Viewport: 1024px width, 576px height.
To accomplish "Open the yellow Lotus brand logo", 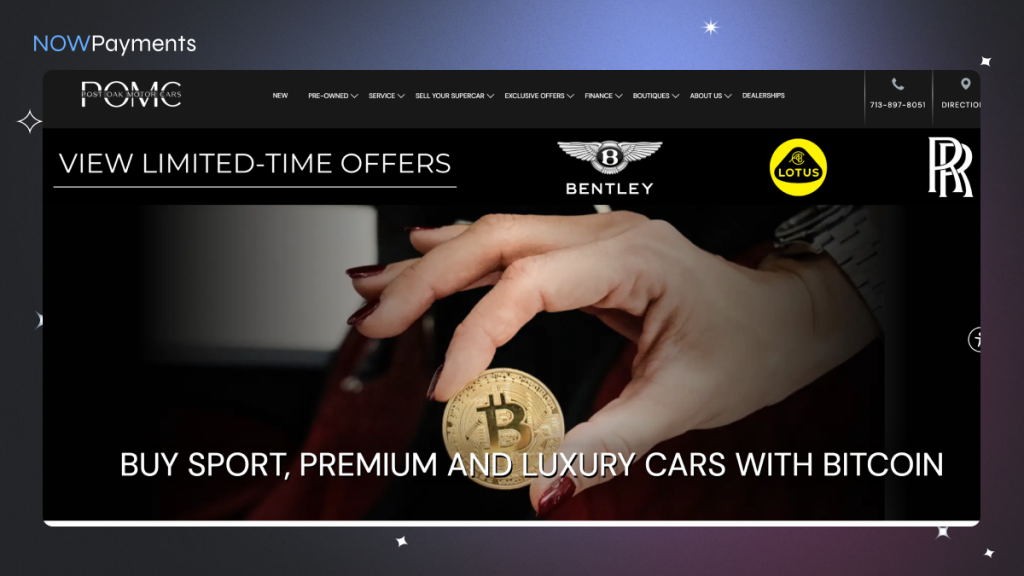I will (798, 167).
